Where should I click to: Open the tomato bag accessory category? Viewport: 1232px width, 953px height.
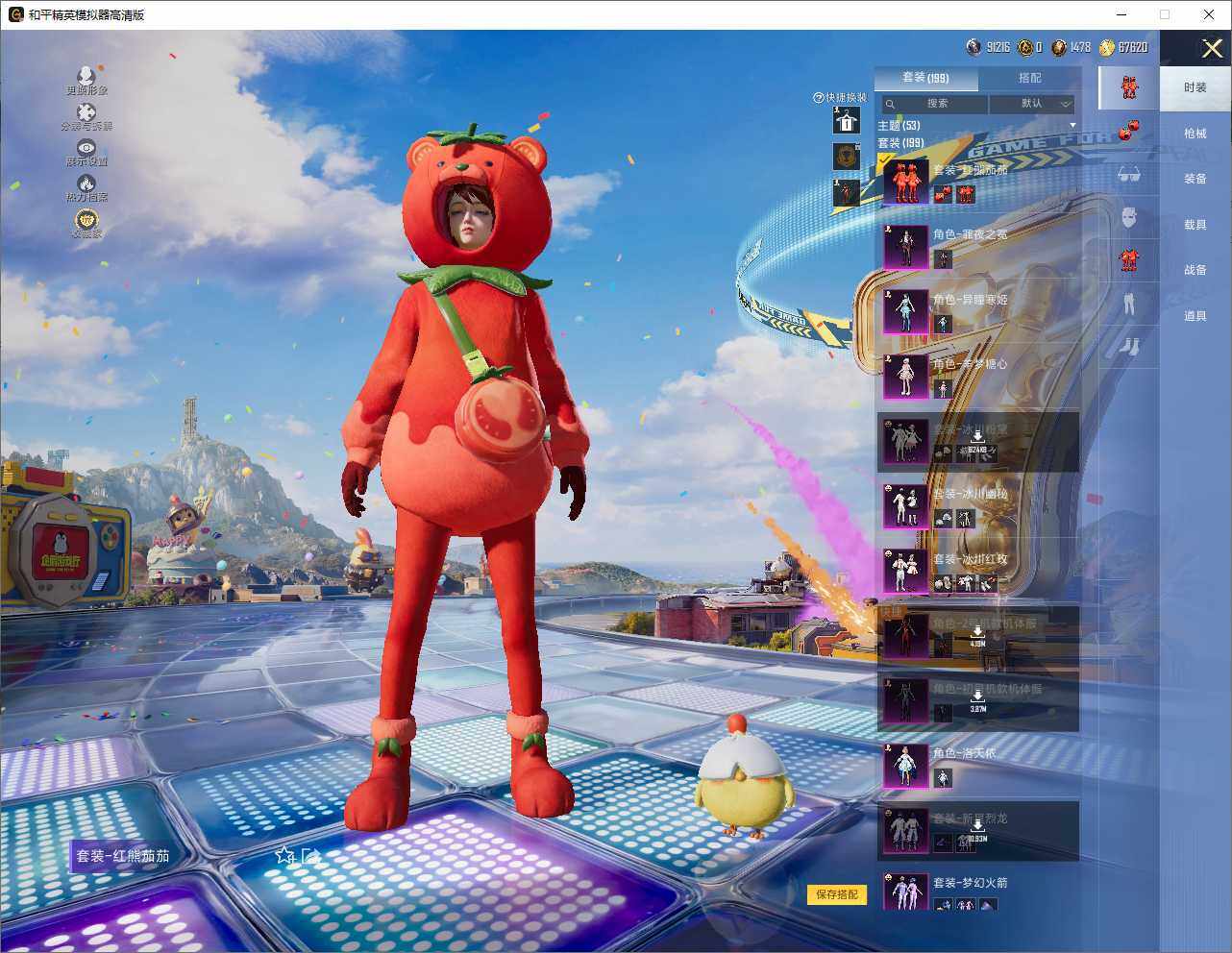click(1129, 130)
